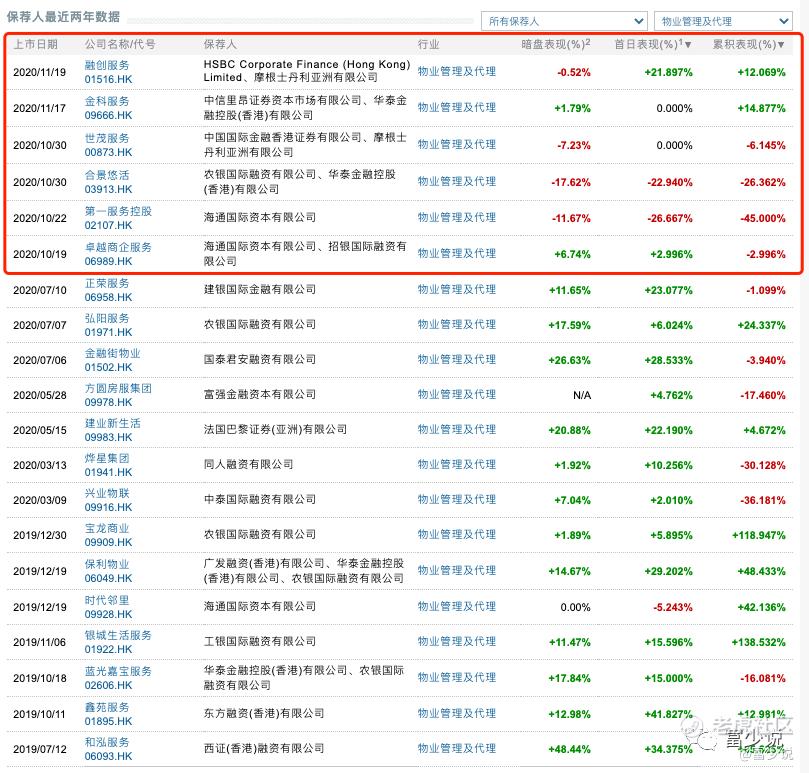This screenshot has width=809, height=773.
Task: Open stock code 09666.HK
Action: point(108,115)
